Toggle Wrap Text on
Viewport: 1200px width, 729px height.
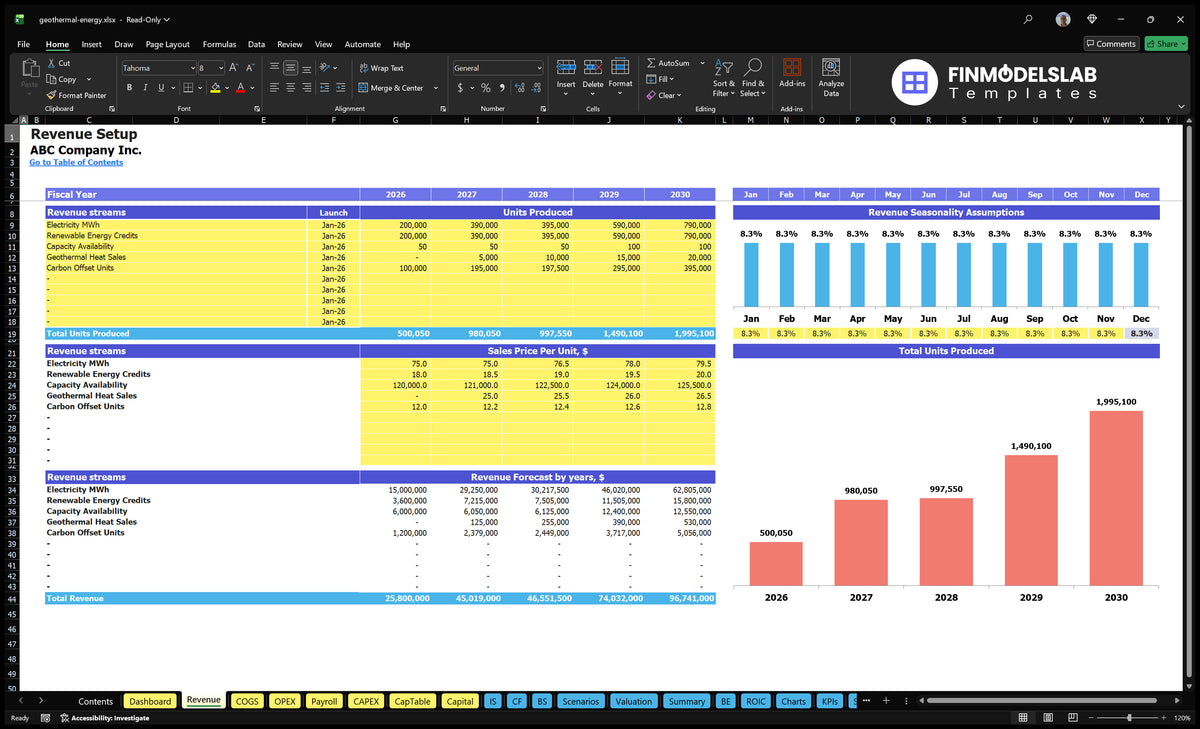click(x=380, y=68)
